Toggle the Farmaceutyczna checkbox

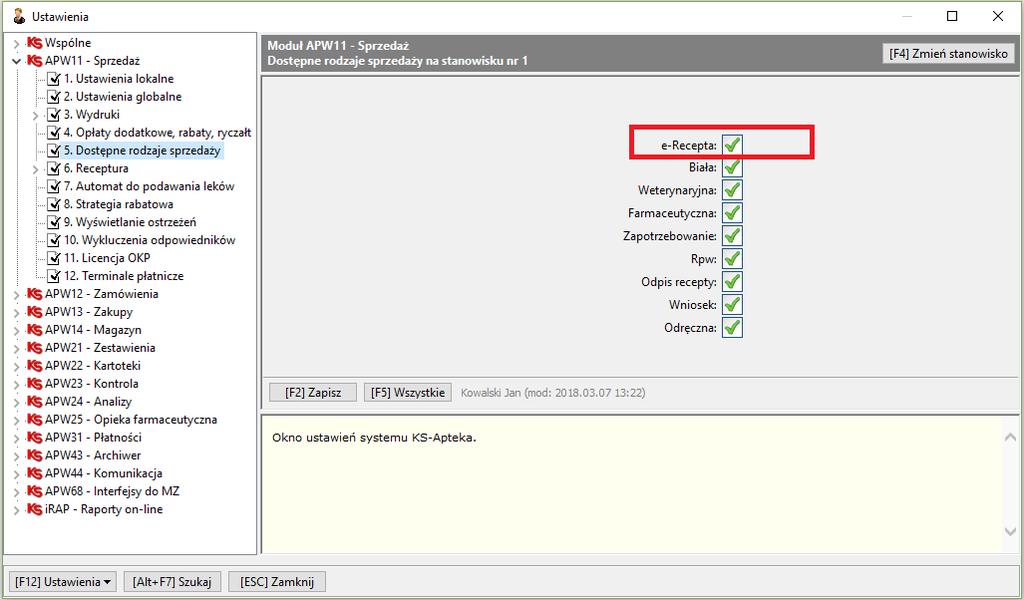(x=732, y=213)
